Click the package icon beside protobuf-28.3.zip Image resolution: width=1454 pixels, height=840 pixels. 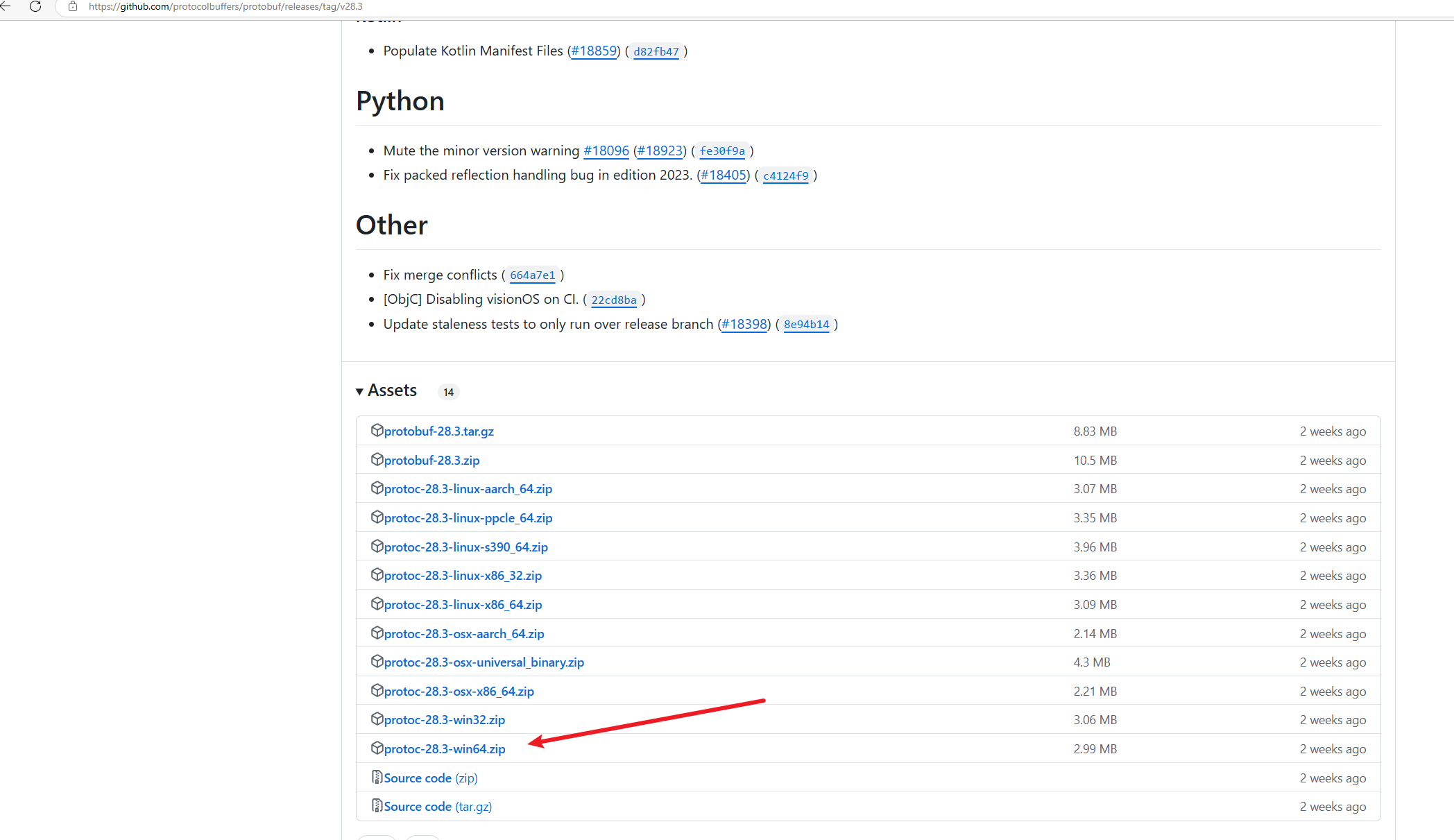tap(377, 459)
